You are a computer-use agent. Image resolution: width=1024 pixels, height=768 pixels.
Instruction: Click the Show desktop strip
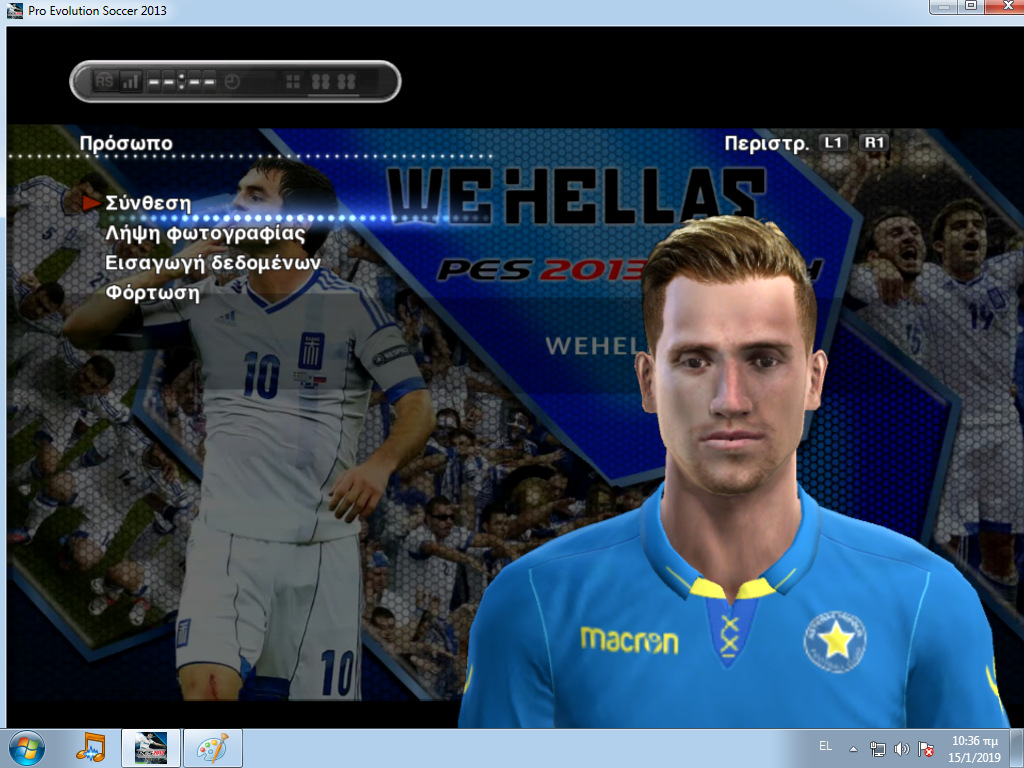tap(1018, 748)
